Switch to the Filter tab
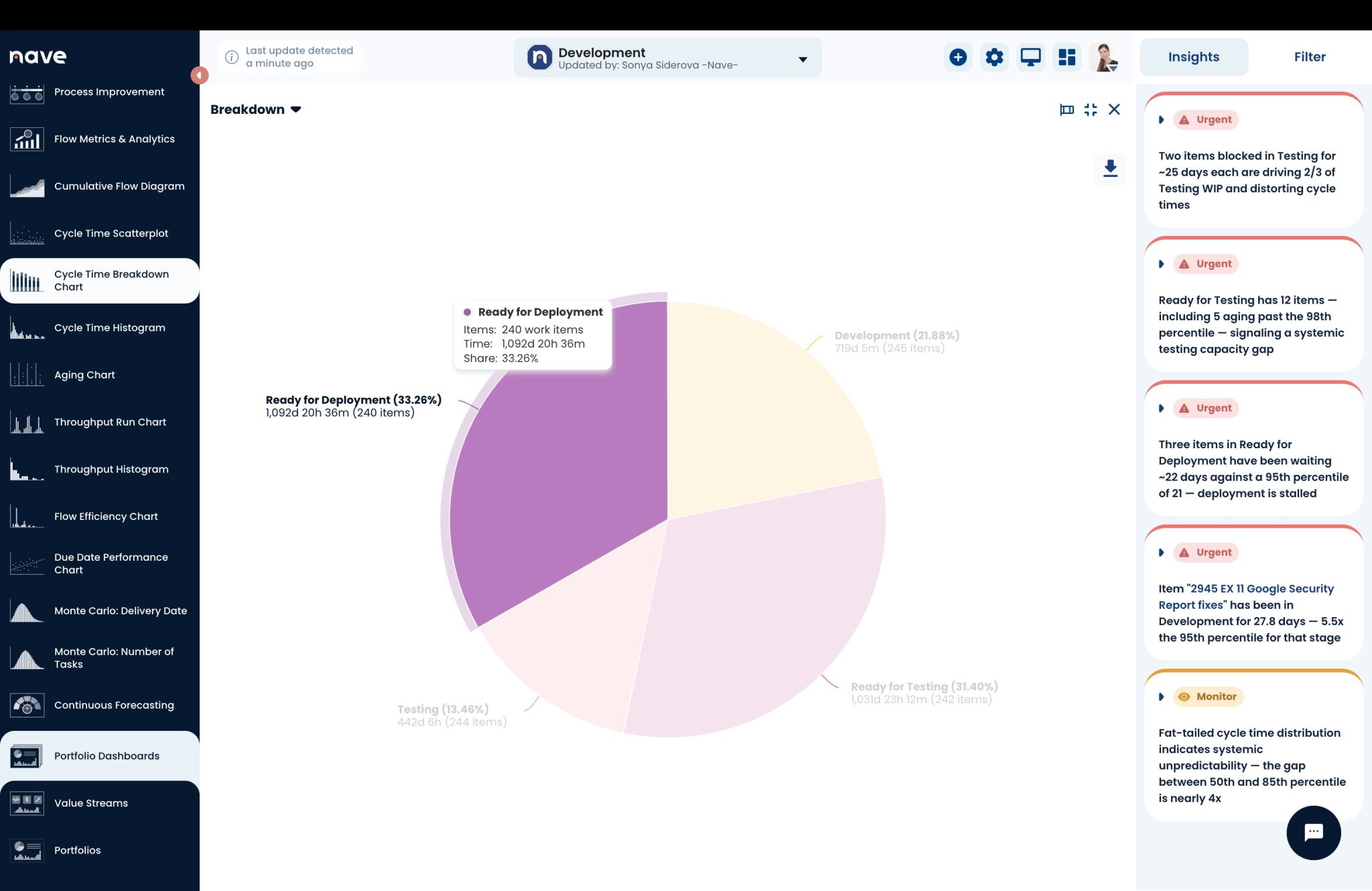 (x=1309, y=57)
